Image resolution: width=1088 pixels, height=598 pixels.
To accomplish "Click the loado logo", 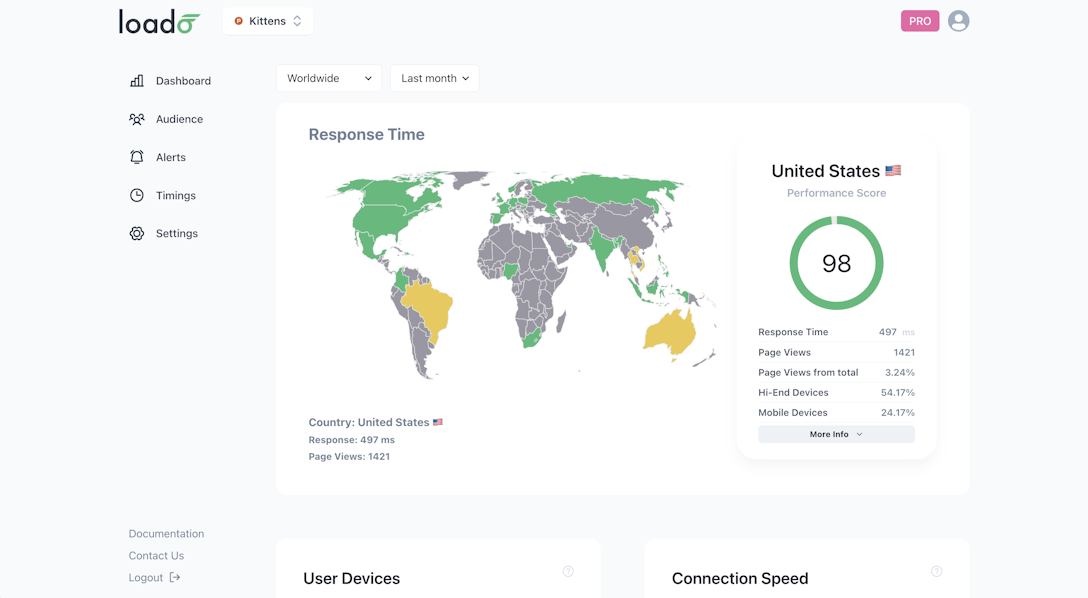I will (158, 22).
